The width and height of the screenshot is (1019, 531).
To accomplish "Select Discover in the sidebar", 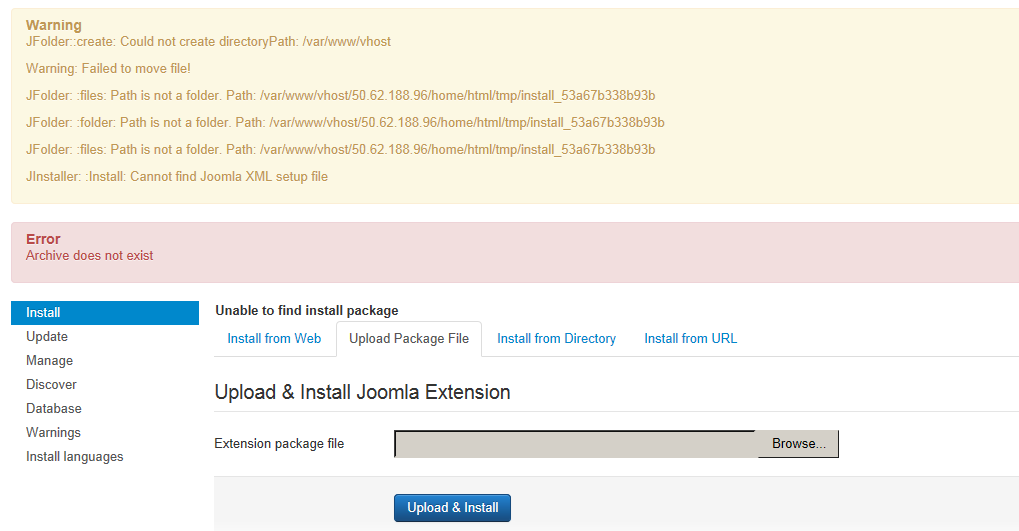I will coord(51,385).
